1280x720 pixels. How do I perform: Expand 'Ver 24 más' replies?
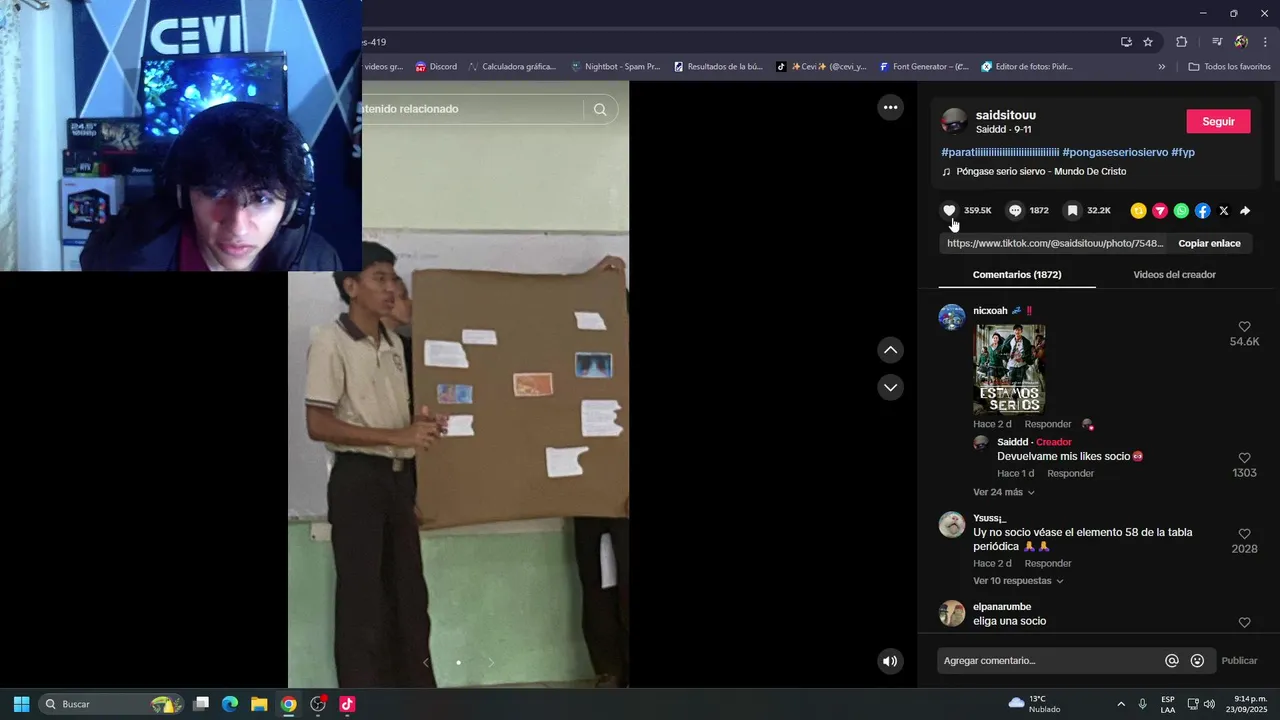click(1004, 492)
